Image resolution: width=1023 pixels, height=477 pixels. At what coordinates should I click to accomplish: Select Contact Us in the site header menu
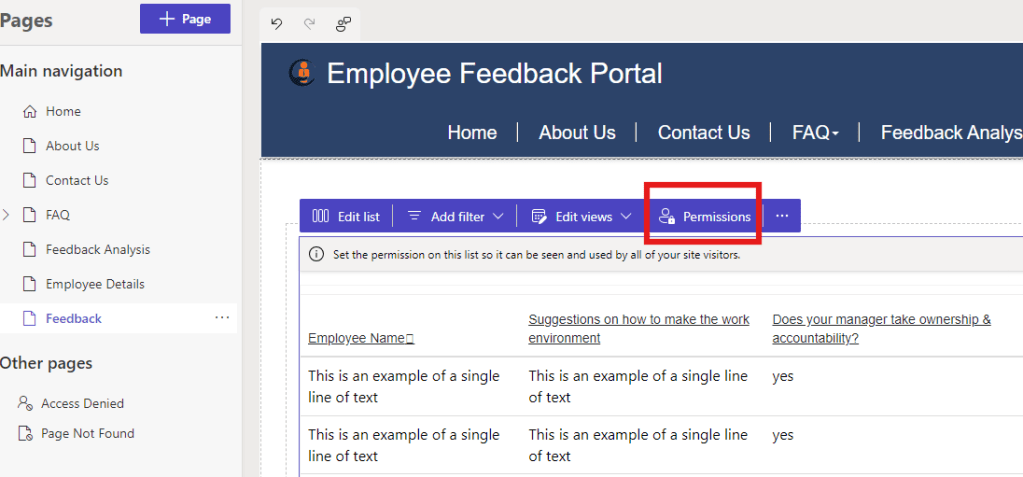[703, 133]
